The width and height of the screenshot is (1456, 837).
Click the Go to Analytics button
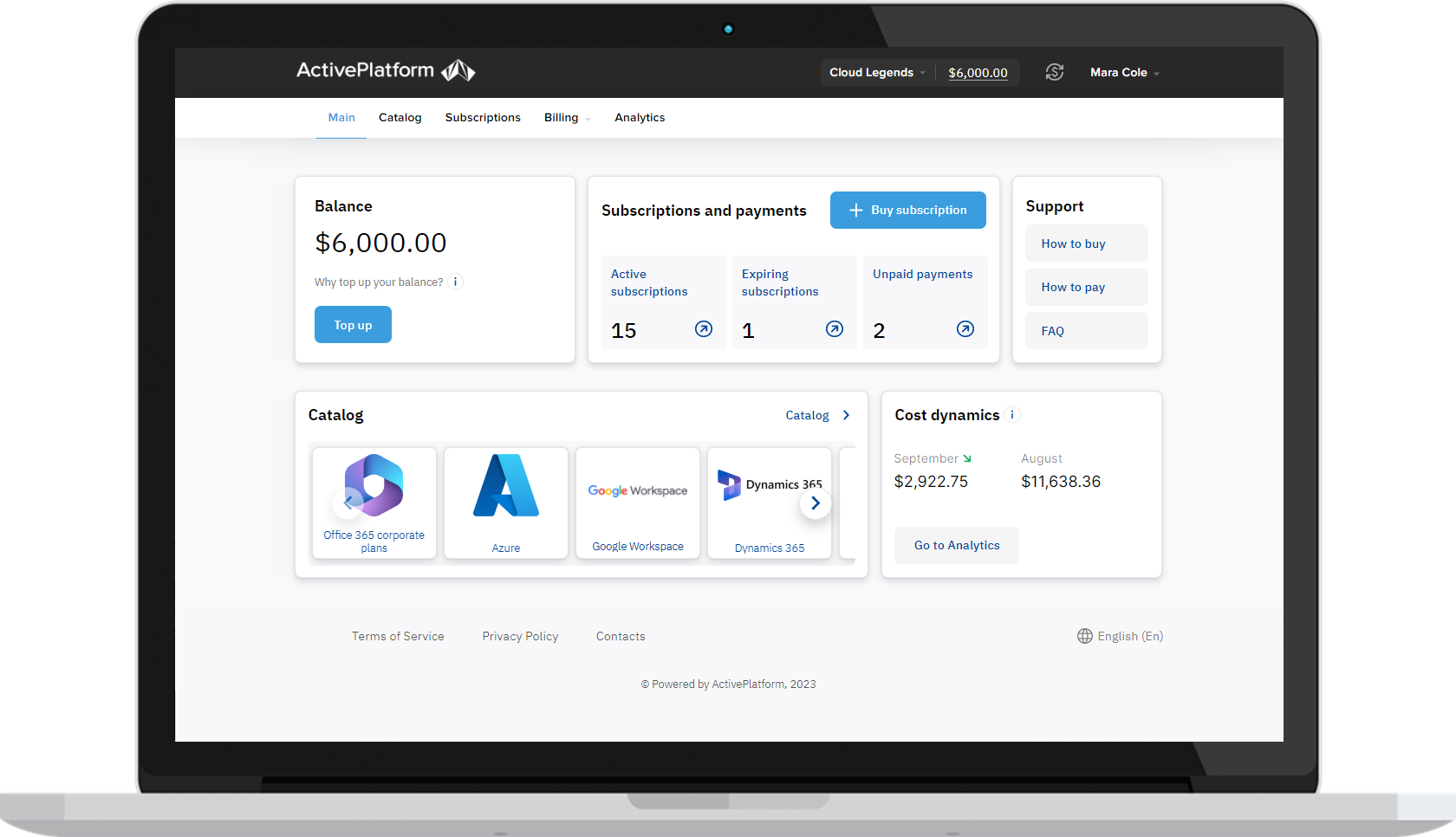(x=956, y=545)
